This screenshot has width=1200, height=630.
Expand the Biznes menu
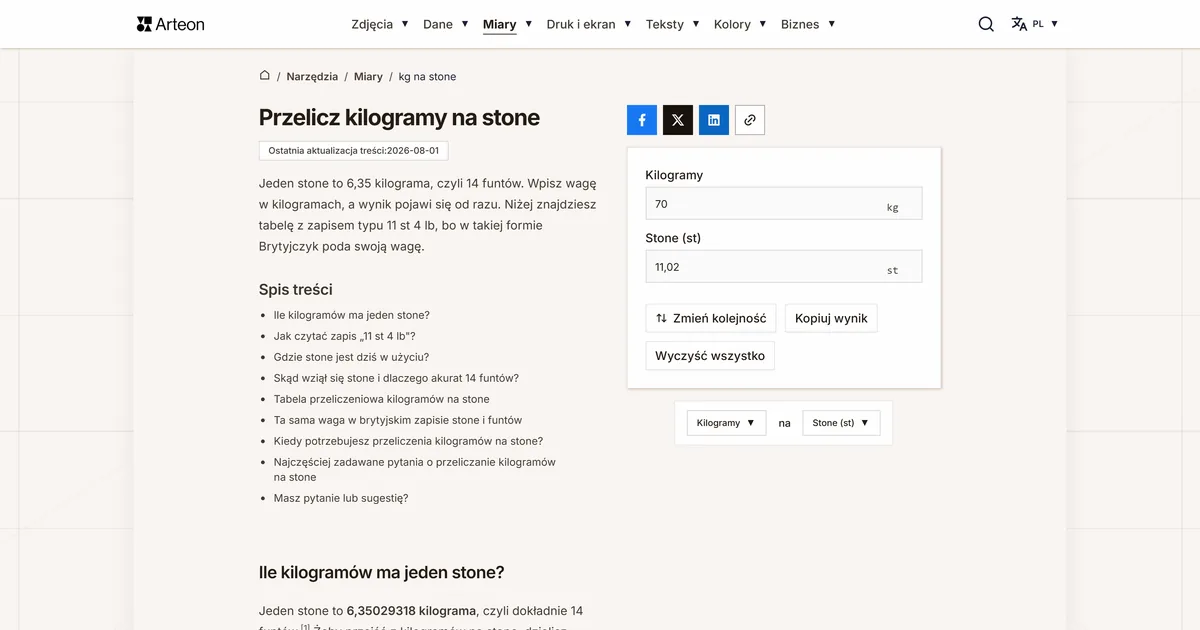click(x=808, y=24)
